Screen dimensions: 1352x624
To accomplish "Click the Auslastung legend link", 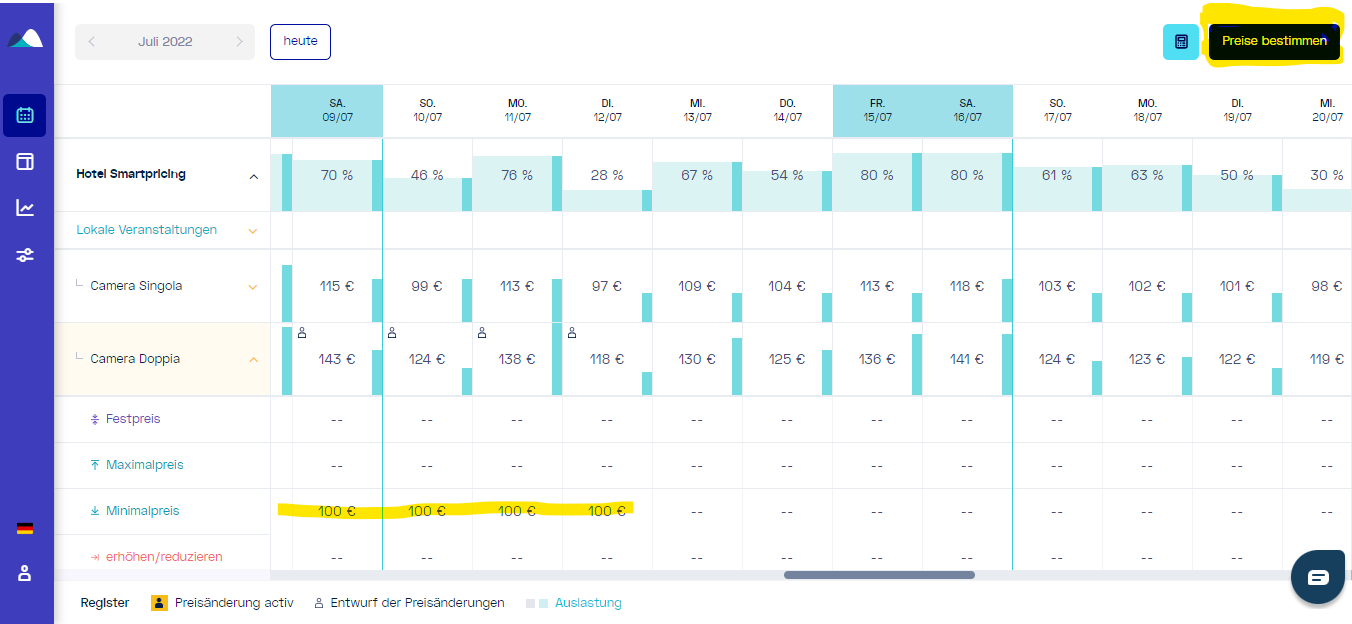I will (588, 603).
